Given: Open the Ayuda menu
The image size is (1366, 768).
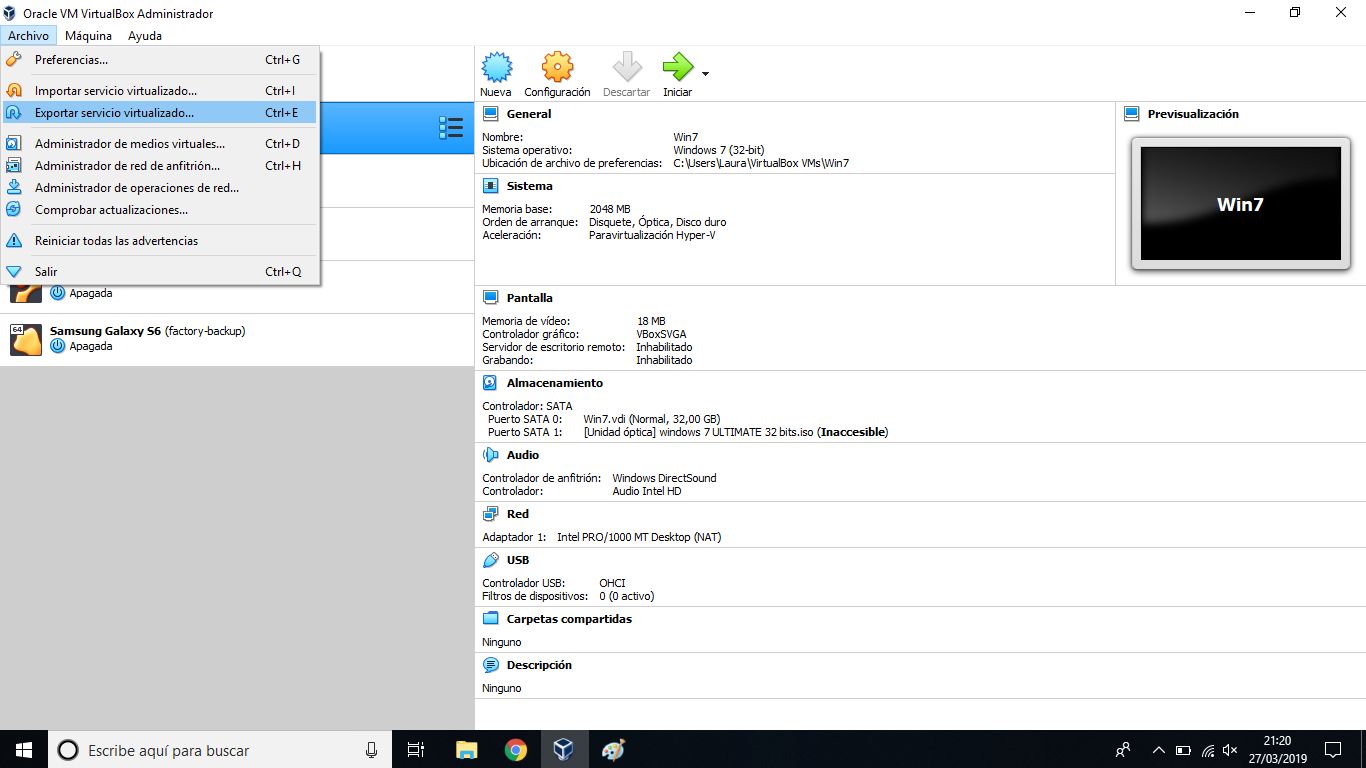Looking at the screenshot, I should point(144,36).
